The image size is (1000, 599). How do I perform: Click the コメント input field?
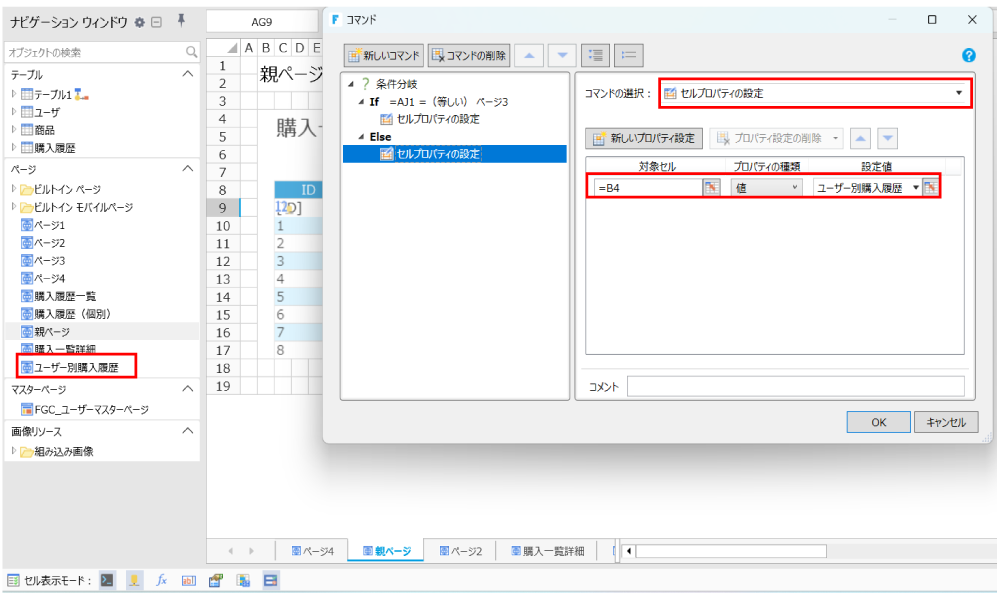(x=795, y=387)
